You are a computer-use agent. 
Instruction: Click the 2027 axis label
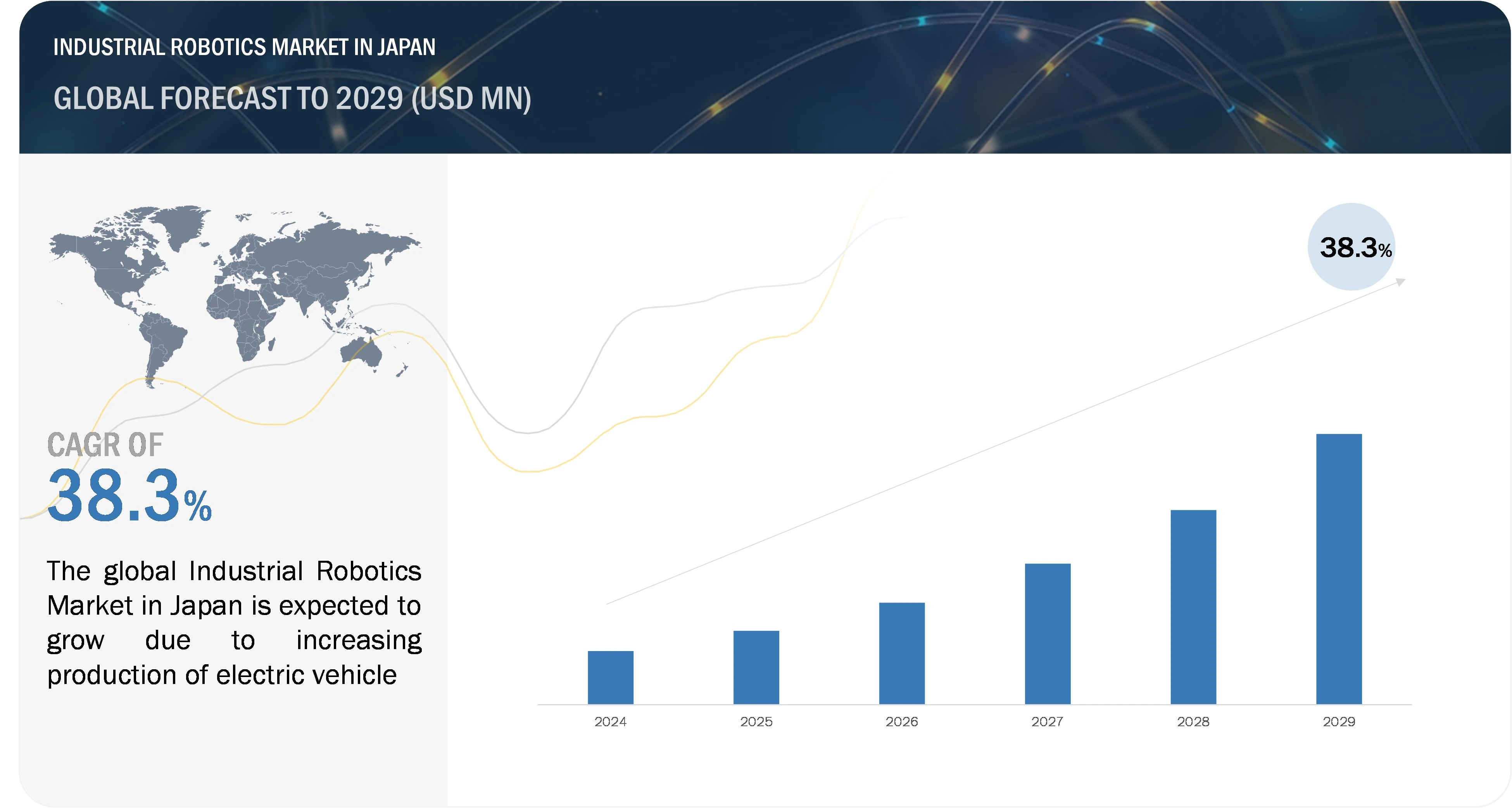pyautogui.click(x=1048, y=722)
